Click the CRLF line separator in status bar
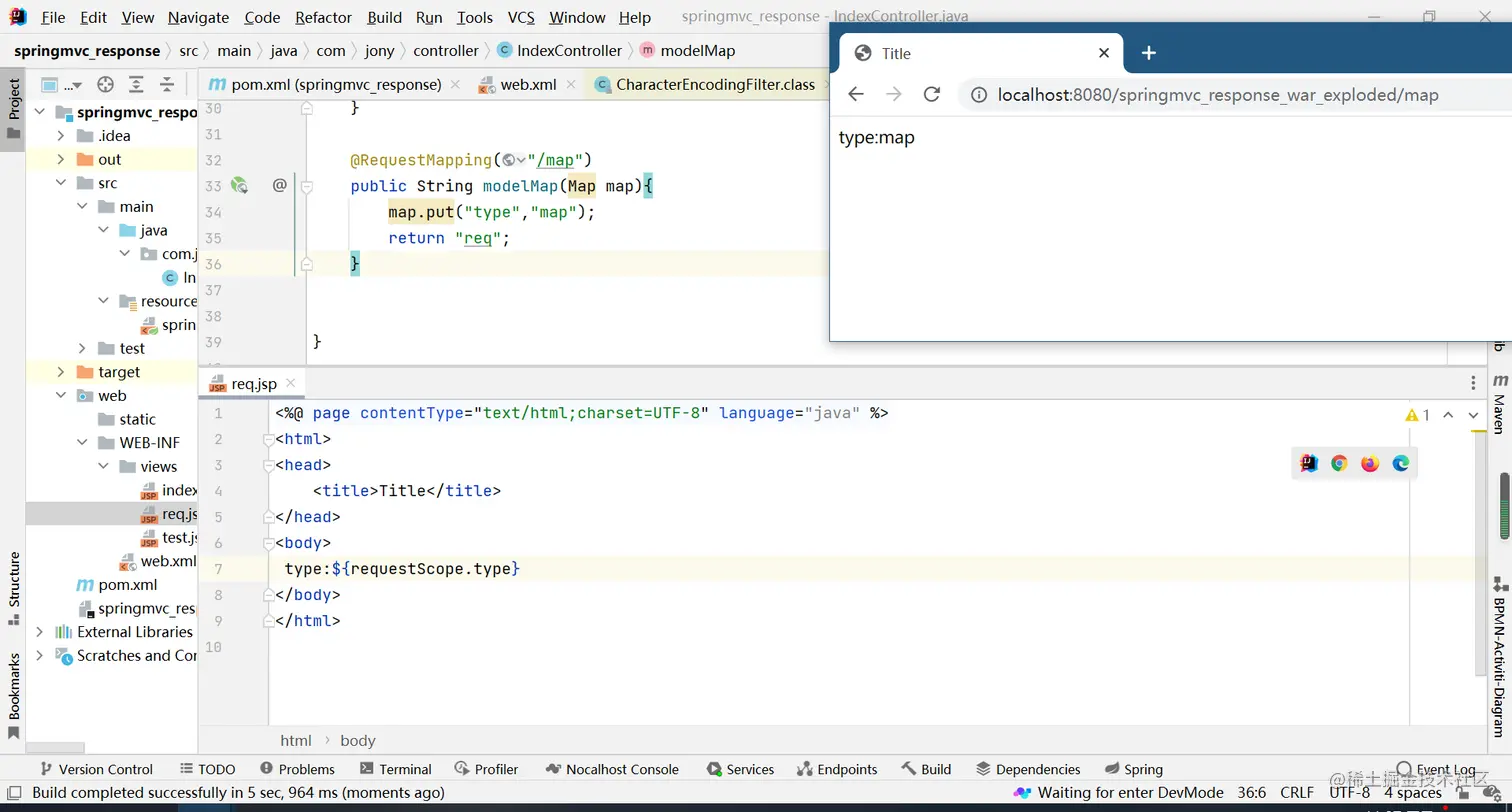The image size is (1512, 812). point(1296,793)
